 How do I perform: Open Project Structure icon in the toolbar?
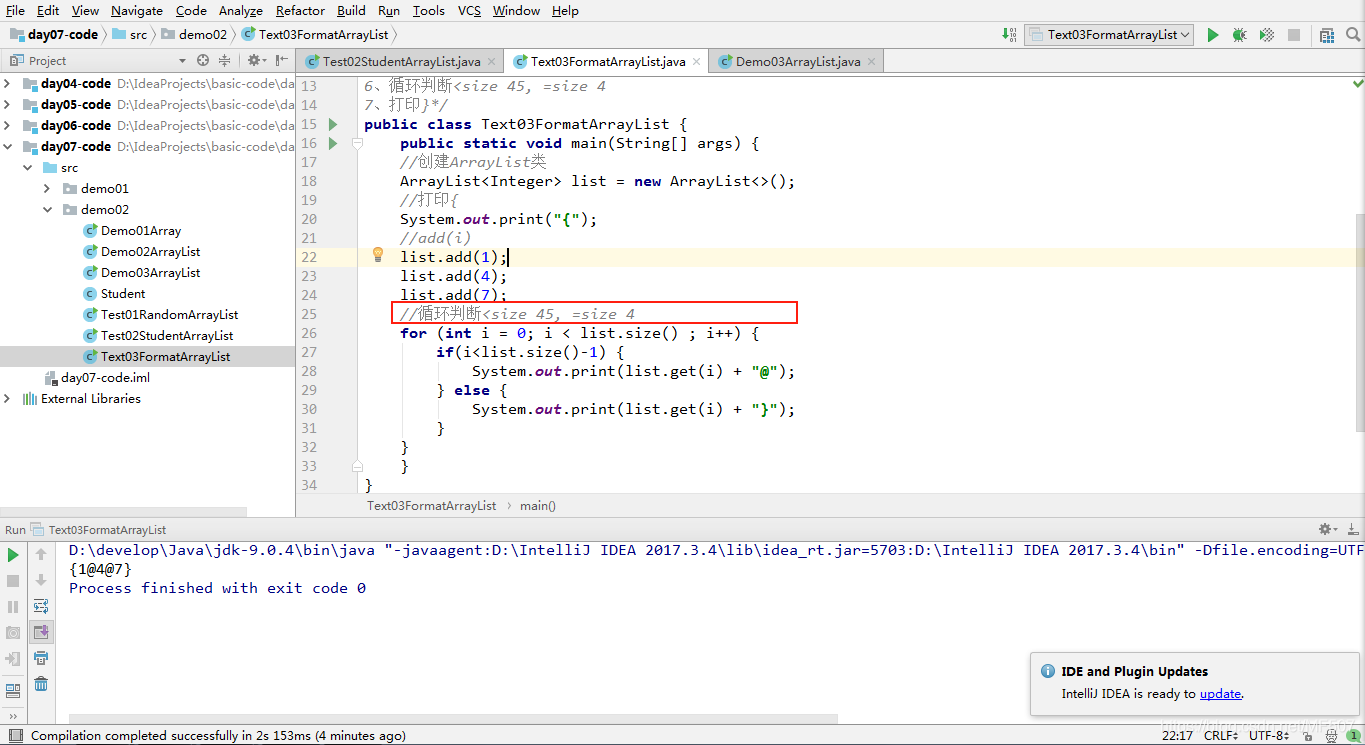point(1327,35)
